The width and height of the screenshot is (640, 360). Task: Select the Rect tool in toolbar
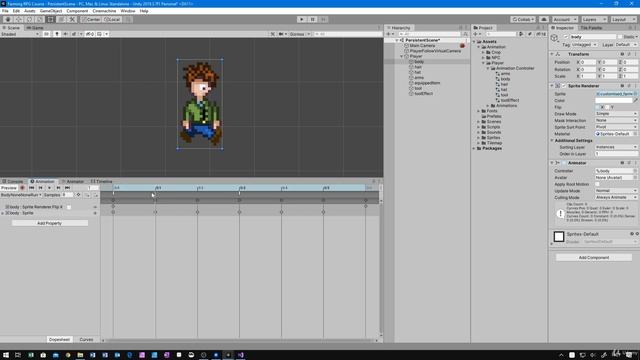click(50, 19)
